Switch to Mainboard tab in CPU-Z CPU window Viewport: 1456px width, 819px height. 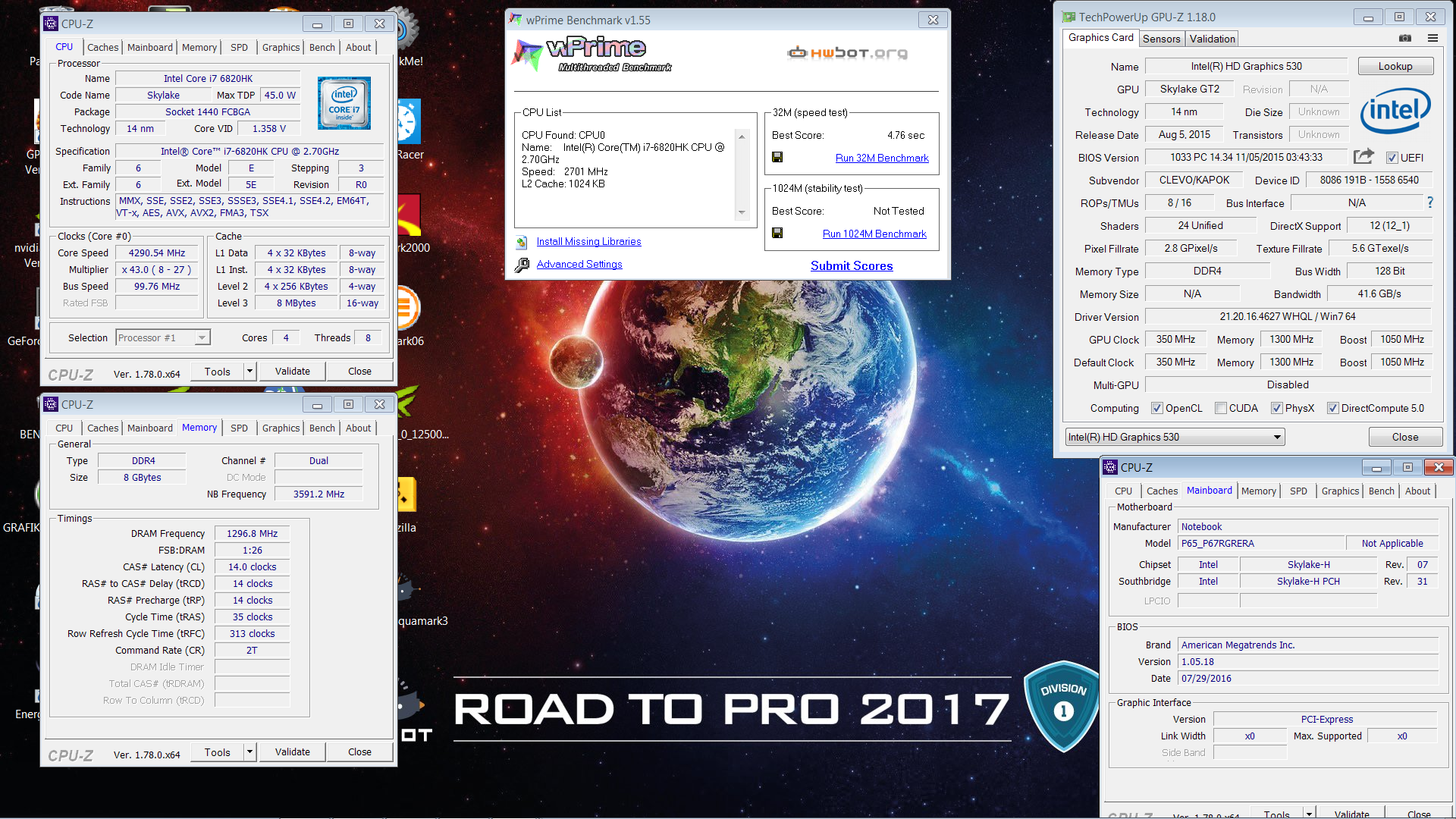[150, 47]
